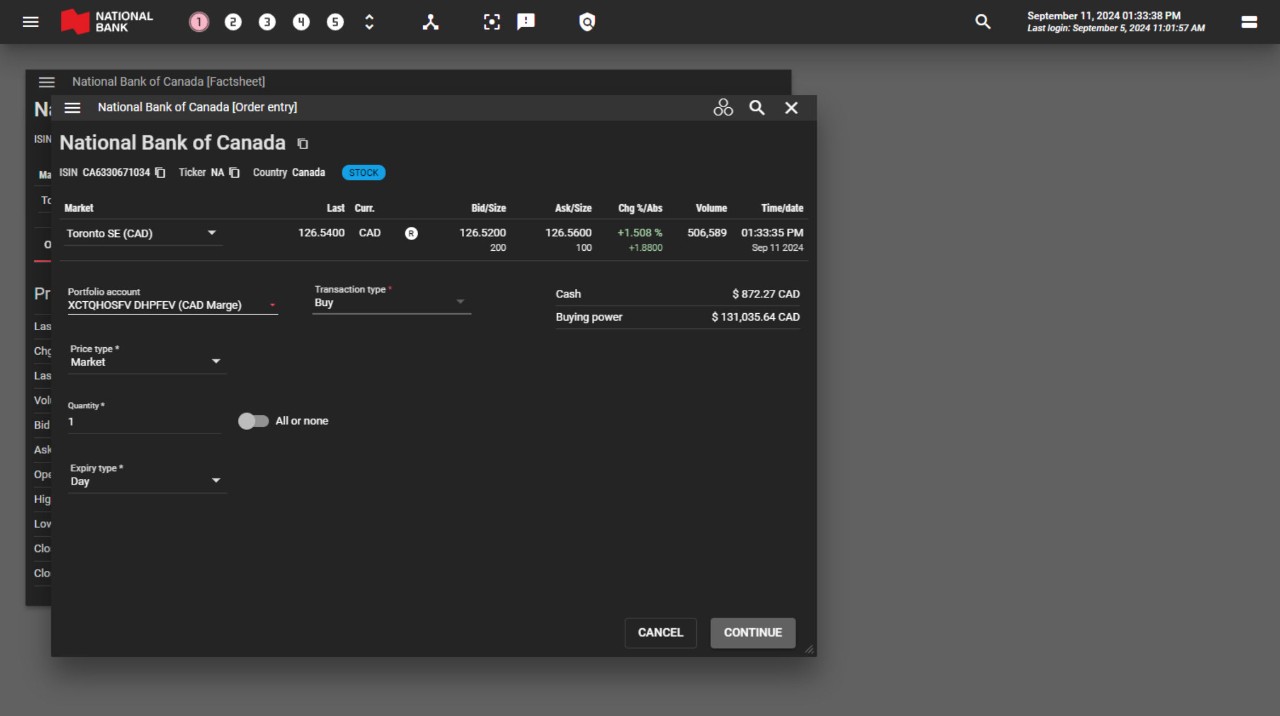1280x716 pixels.
Task: Click the Cash amount $ 872.27 CAD
Action: point(766,294)
